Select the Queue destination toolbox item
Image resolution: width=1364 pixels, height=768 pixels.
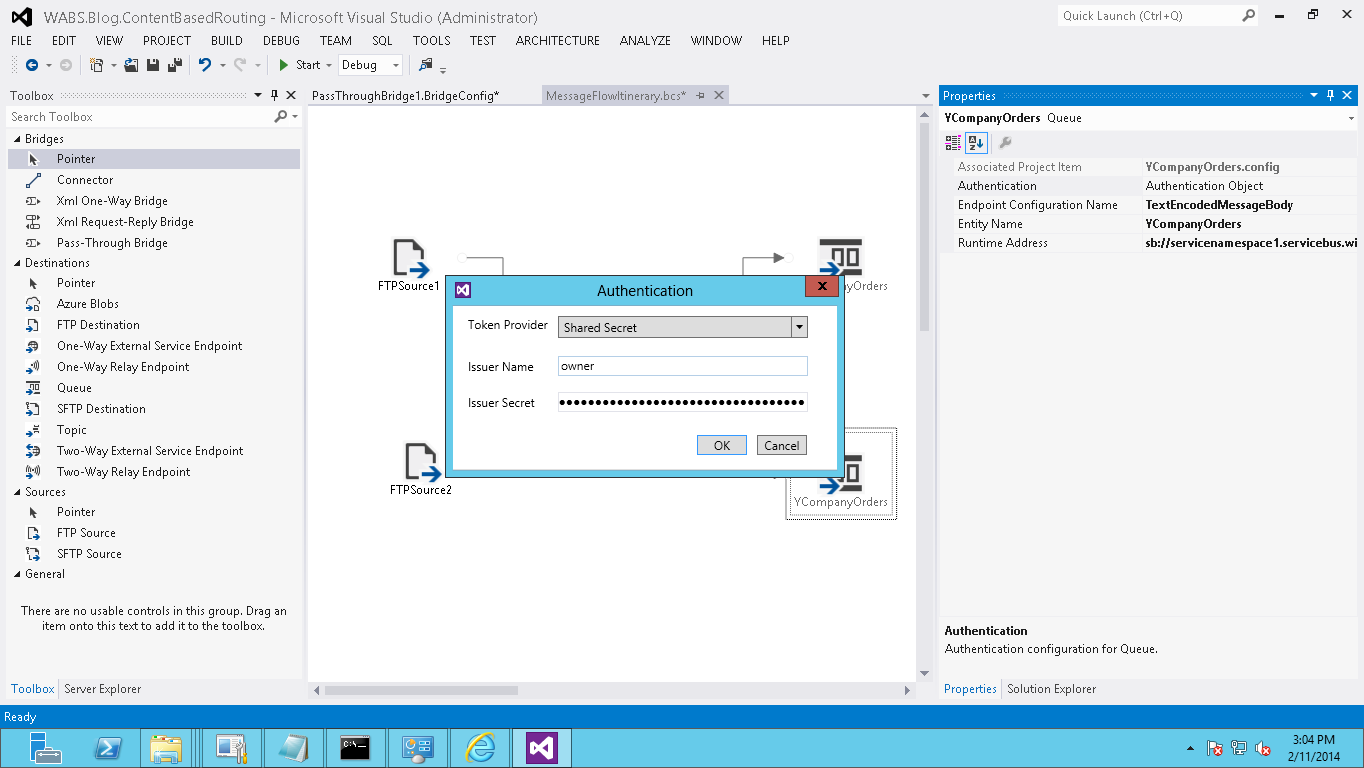pyautogui.click(x=74, y=388)
